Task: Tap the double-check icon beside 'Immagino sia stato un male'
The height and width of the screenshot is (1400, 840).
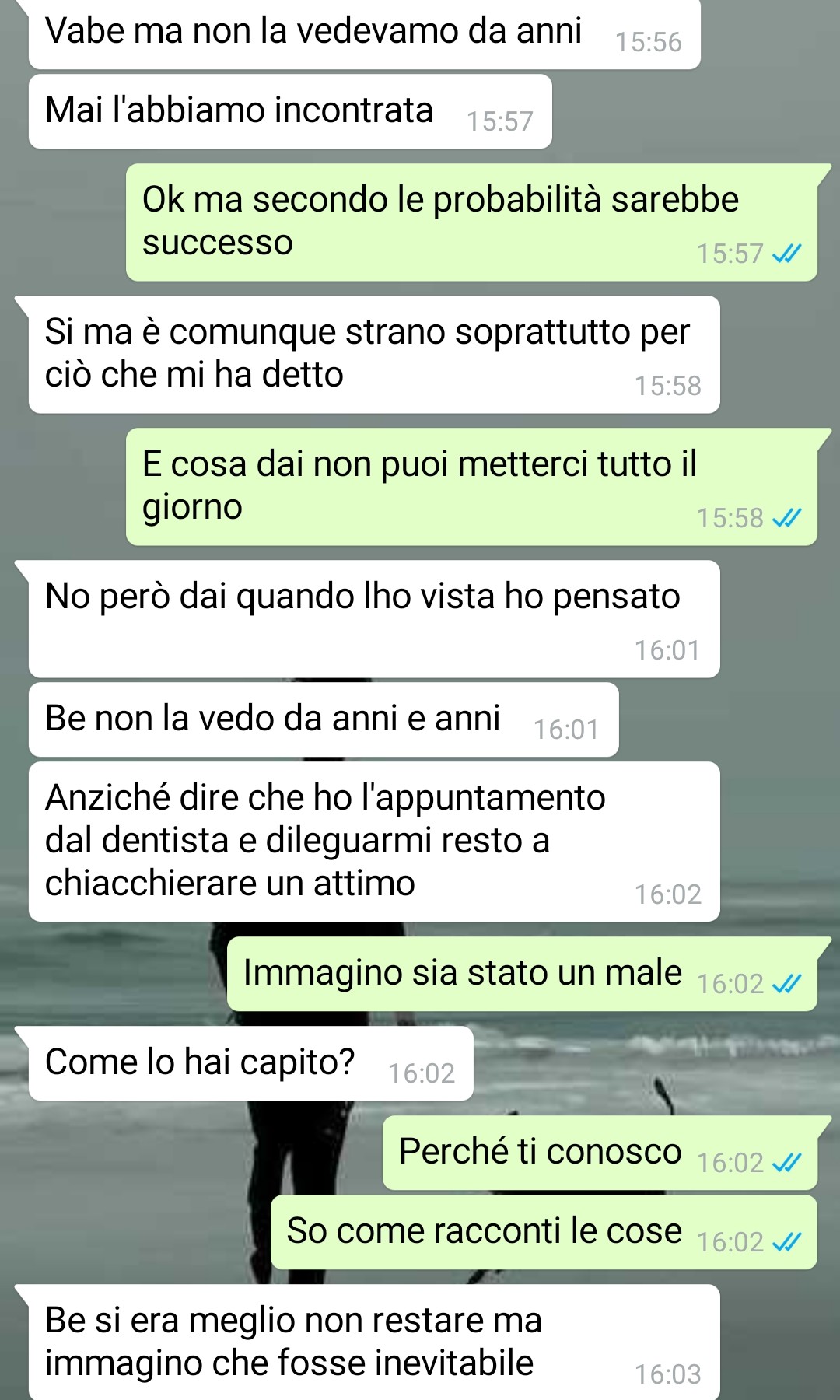Action: [x=786, y=984]
